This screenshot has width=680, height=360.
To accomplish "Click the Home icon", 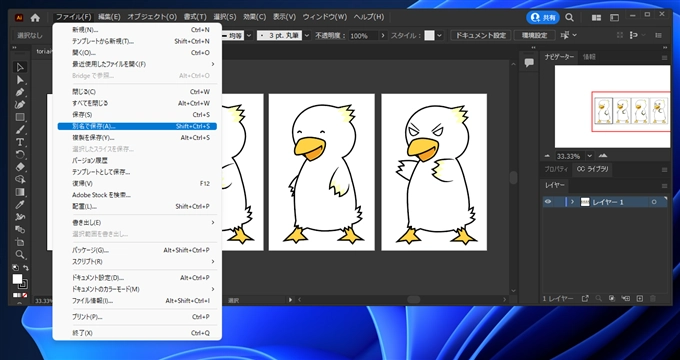I will click(x=35, y=18).
